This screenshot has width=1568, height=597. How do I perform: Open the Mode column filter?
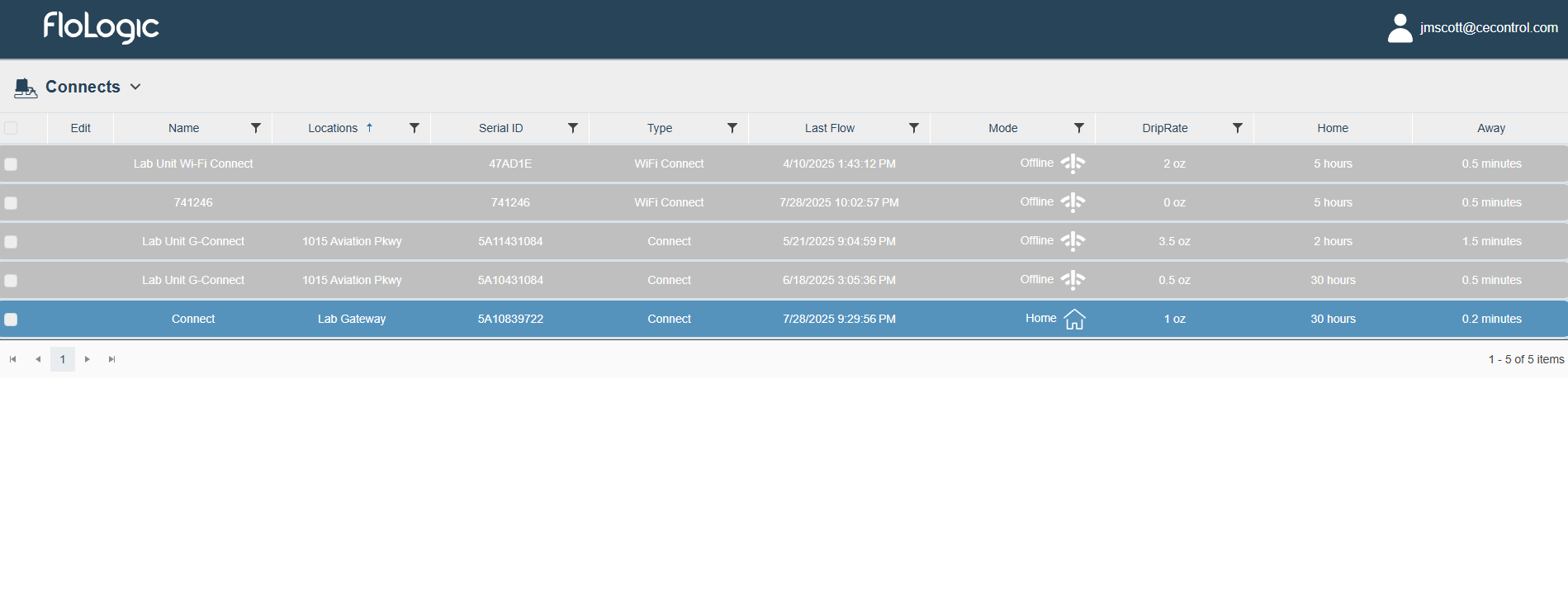pyautogui.click(x=1079, y=128)
